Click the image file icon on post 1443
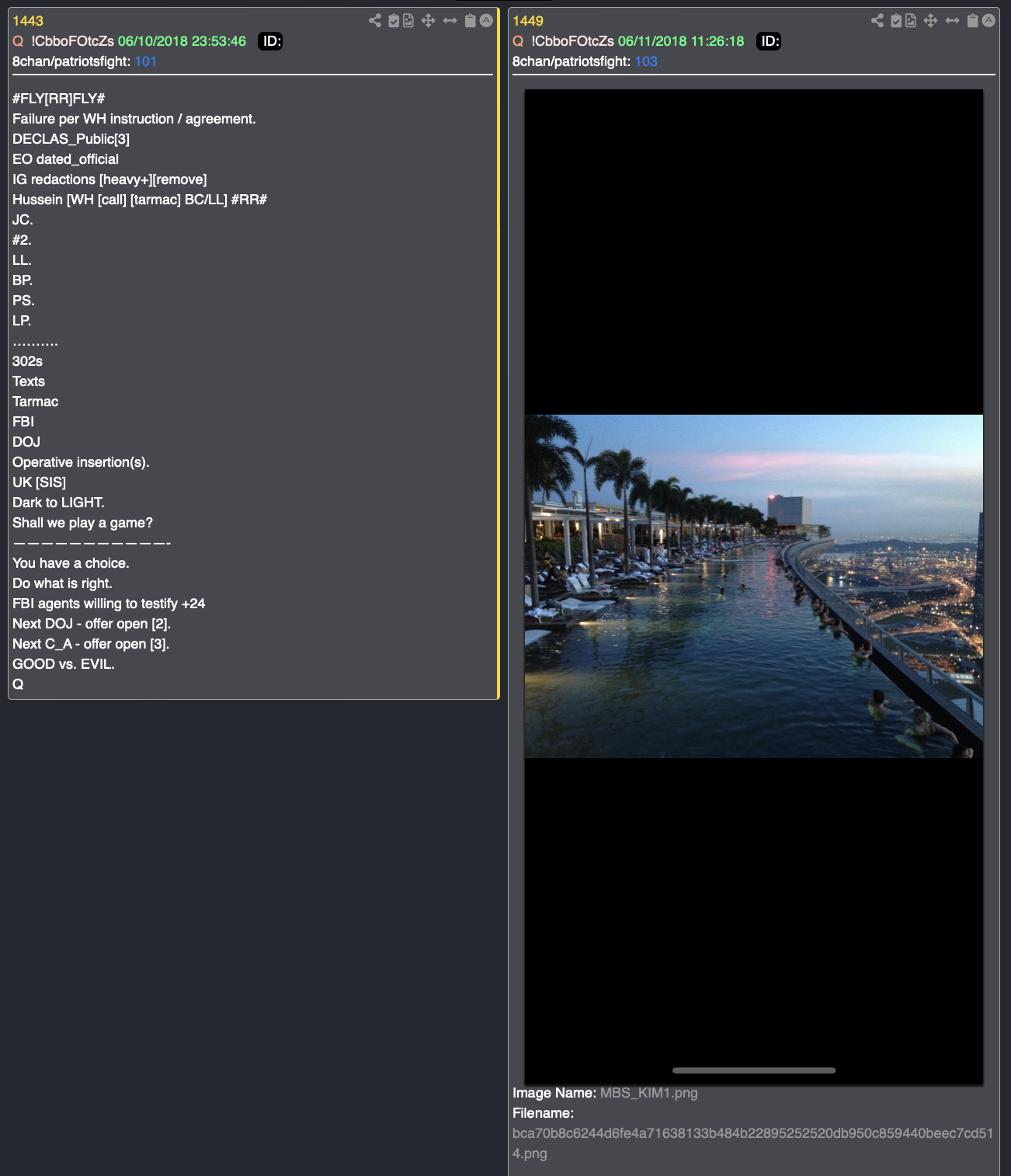Viewport: 1011px width, 1176px height. tap(408, 21)
